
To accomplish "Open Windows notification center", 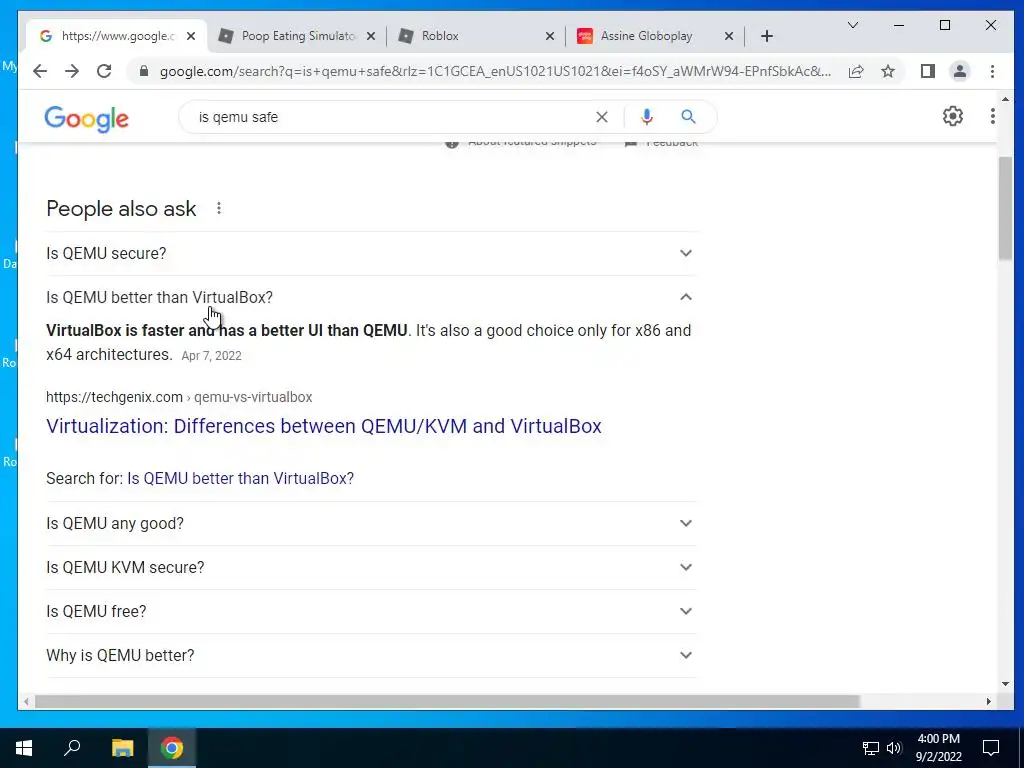I will click(991, 748).
